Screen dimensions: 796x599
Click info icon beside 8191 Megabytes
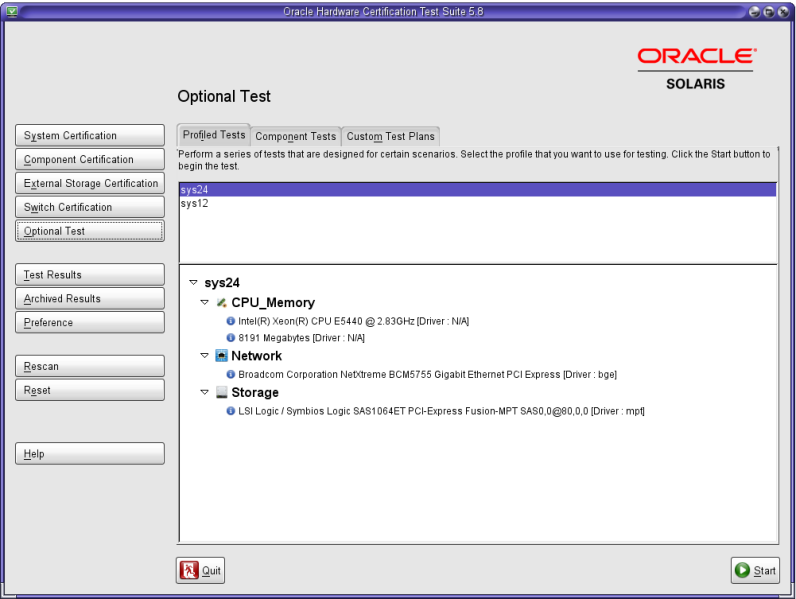(x=231, y=338)
